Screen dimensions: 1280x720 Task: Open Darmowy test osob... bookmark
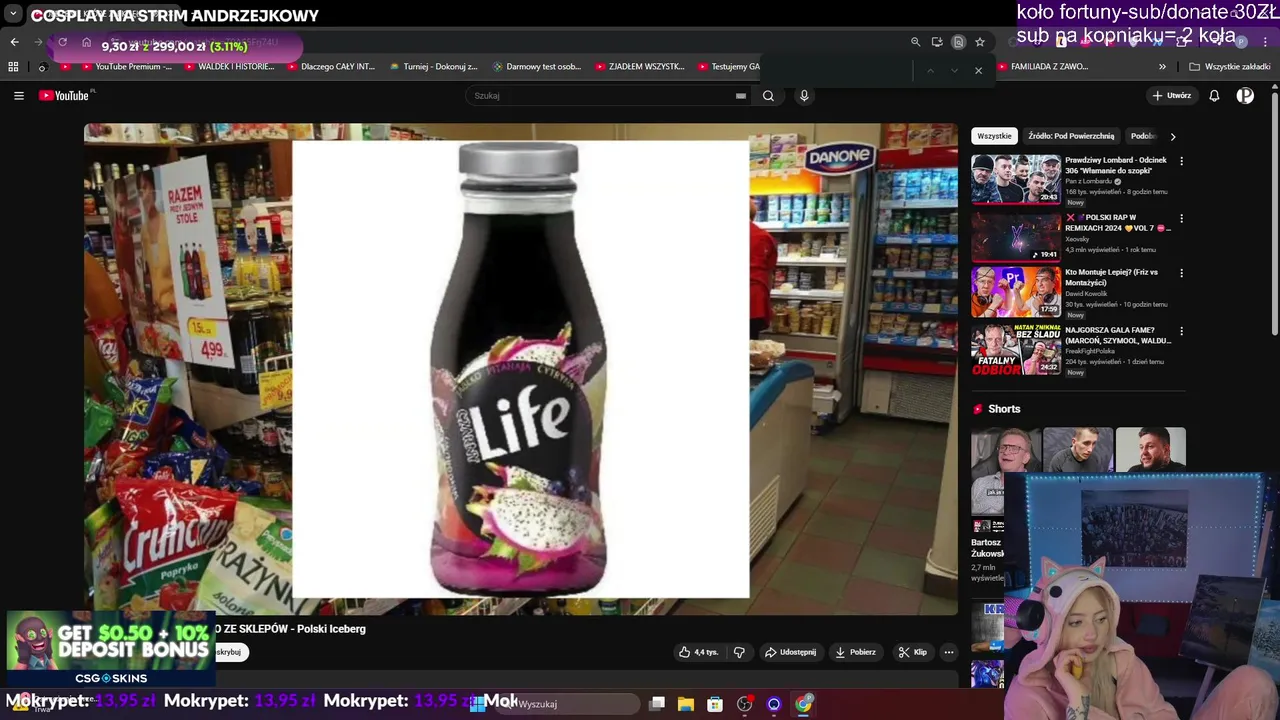(537, 67)
